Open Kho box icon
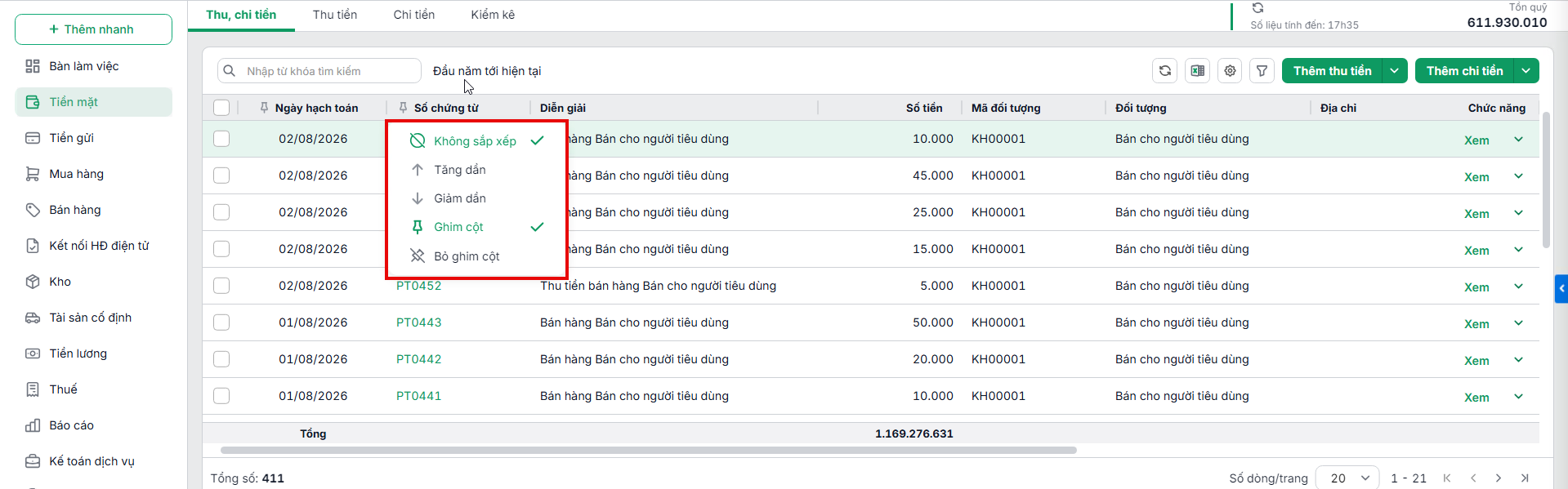This screenshot has width=1568, height=489. (x=33, y=282)
